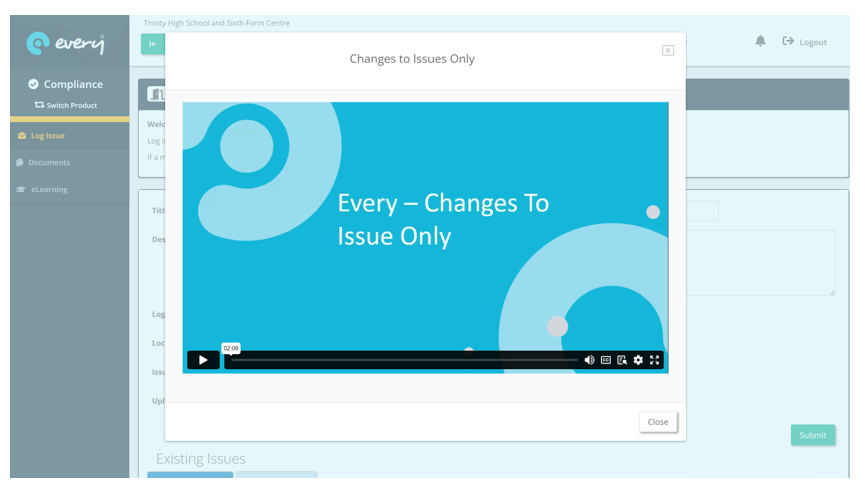The height and width of the screenshot is (490, 863).
Task: Click the Close button in dialog footer
Action: (658, 422)
